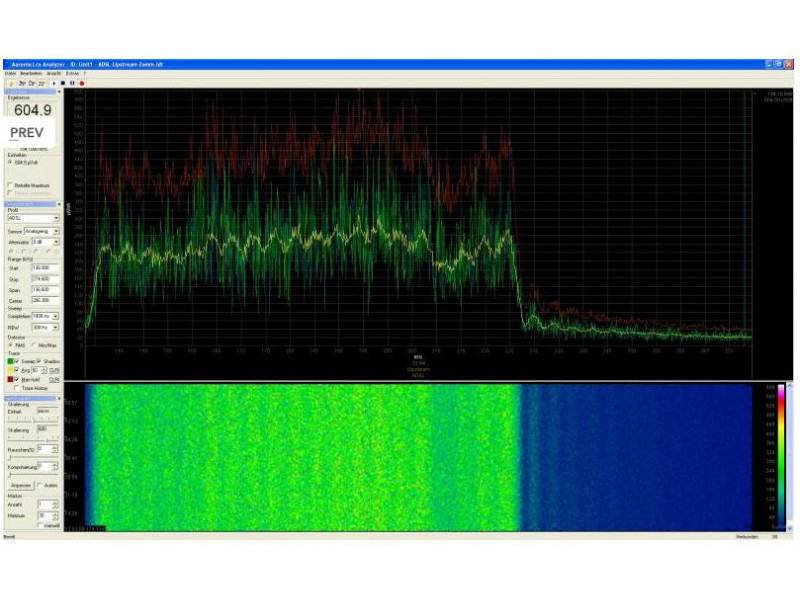Pause the sweep using the pause button

[72, 83]
